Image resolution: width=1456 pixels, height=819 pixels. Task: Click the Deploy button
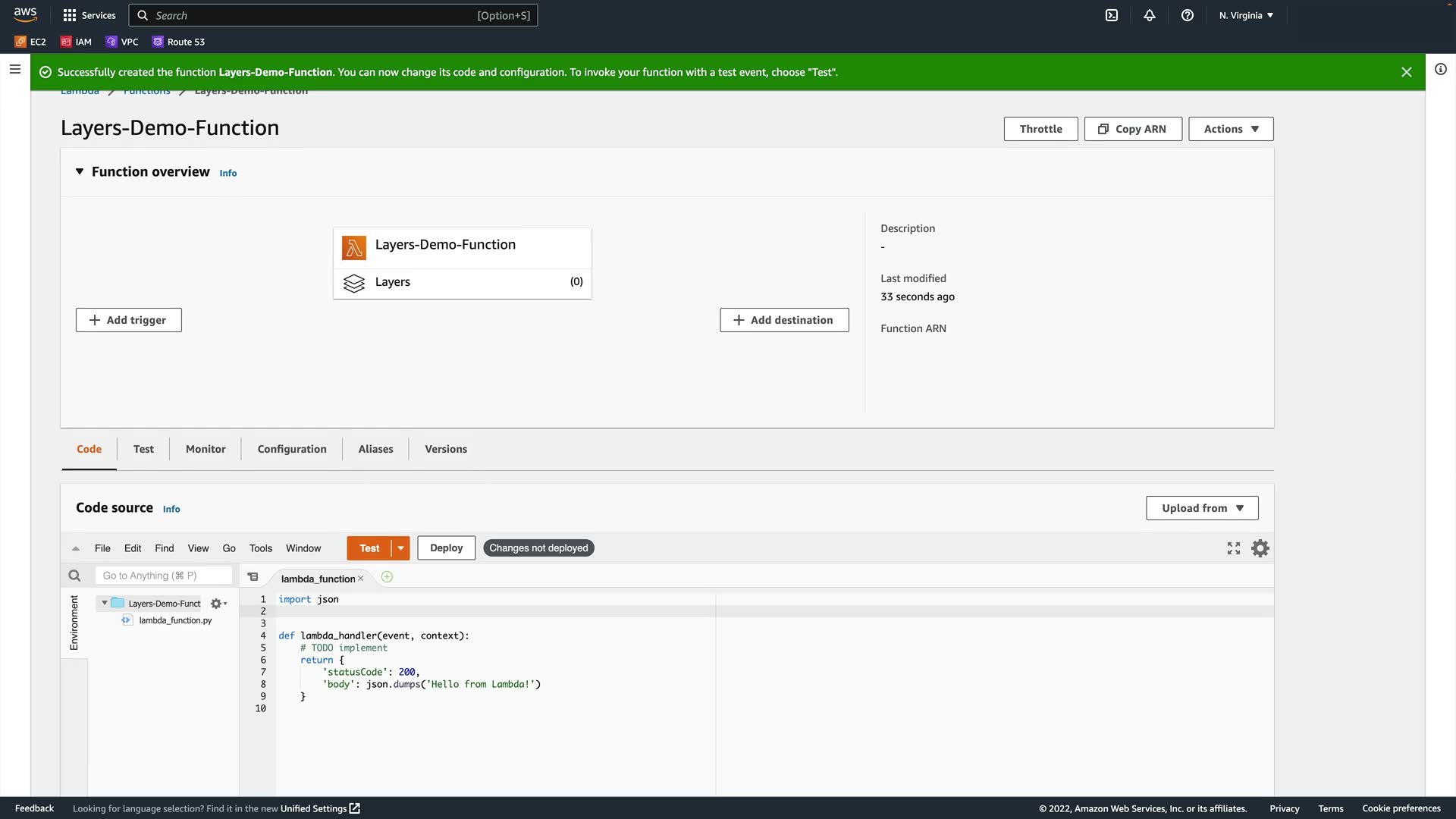point(446,548)
